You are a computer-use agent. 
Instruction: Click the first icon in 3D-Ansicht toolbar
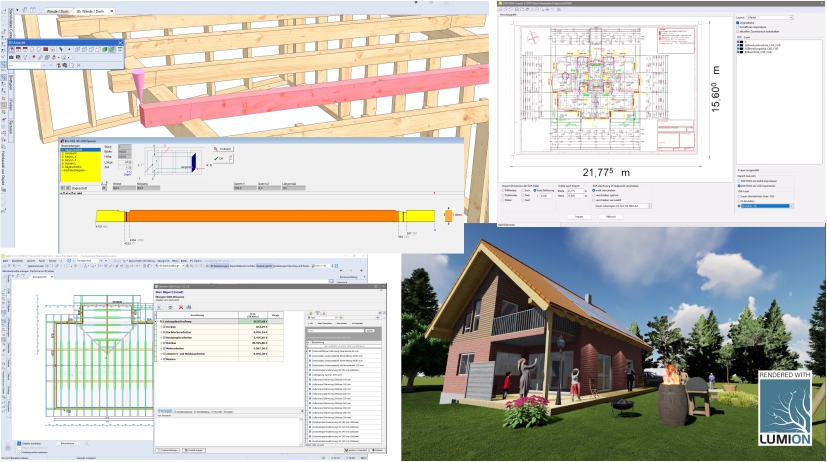click(x=10, y=48)
